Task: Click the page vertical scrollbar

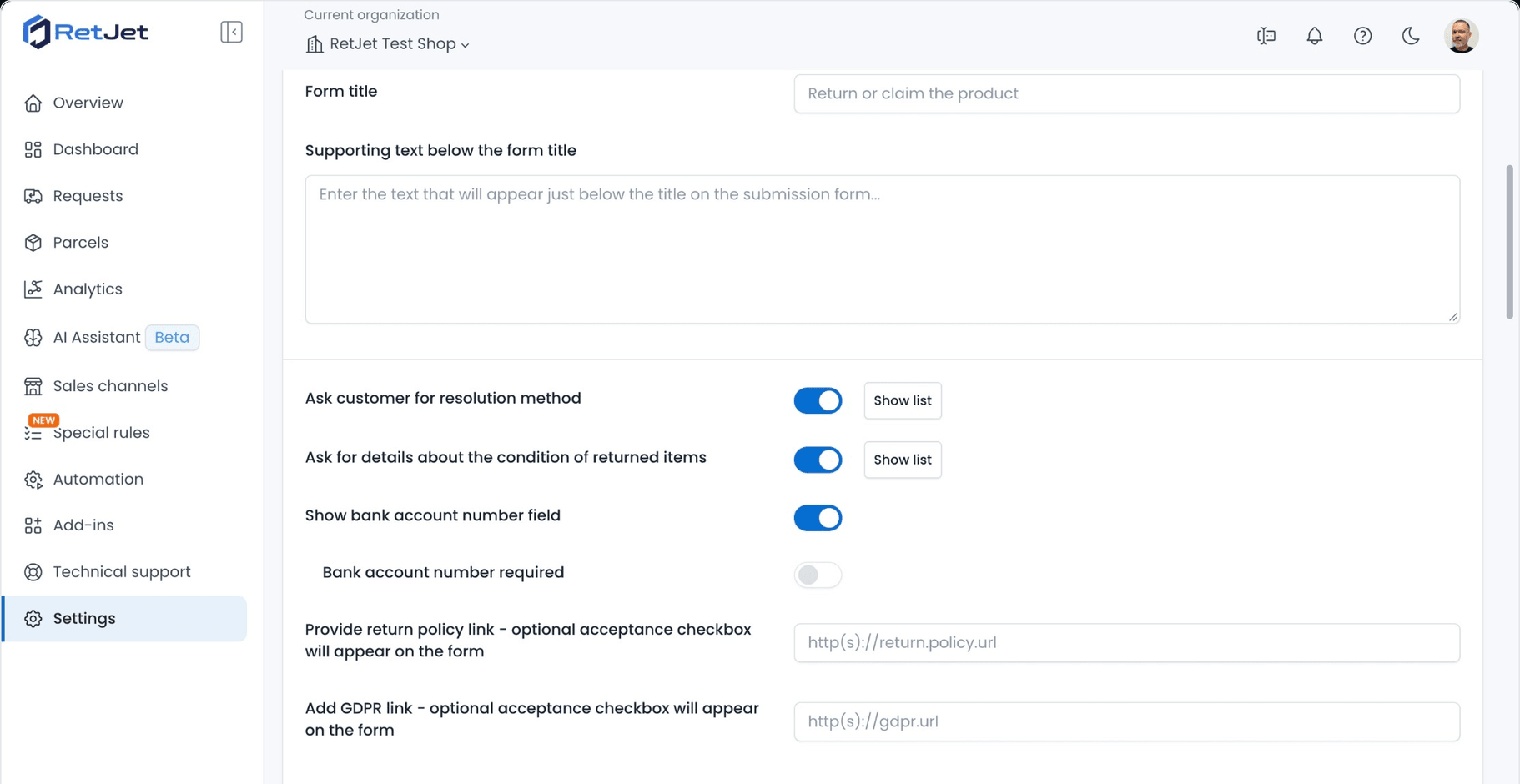Action: [x=1509, y=242]
